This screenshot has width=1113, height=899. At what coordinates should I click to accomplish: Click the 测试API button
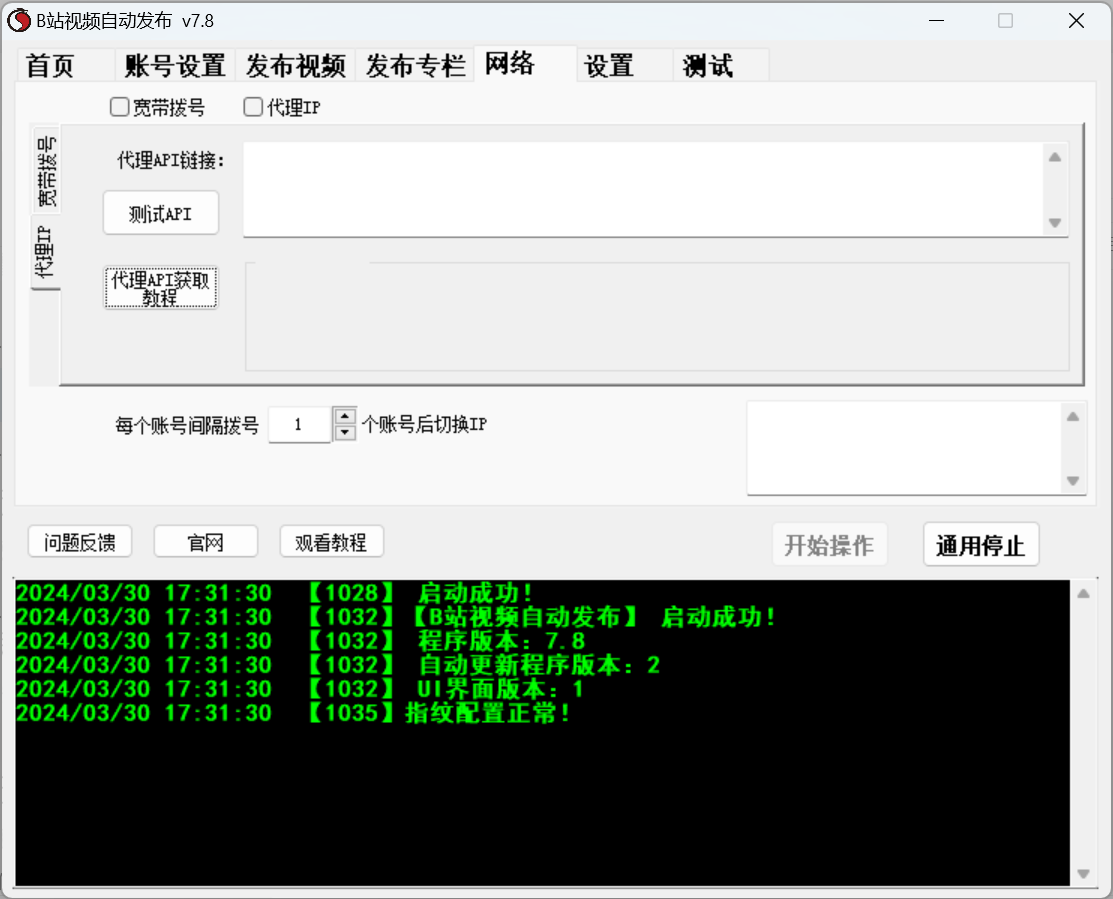point(160,213)
